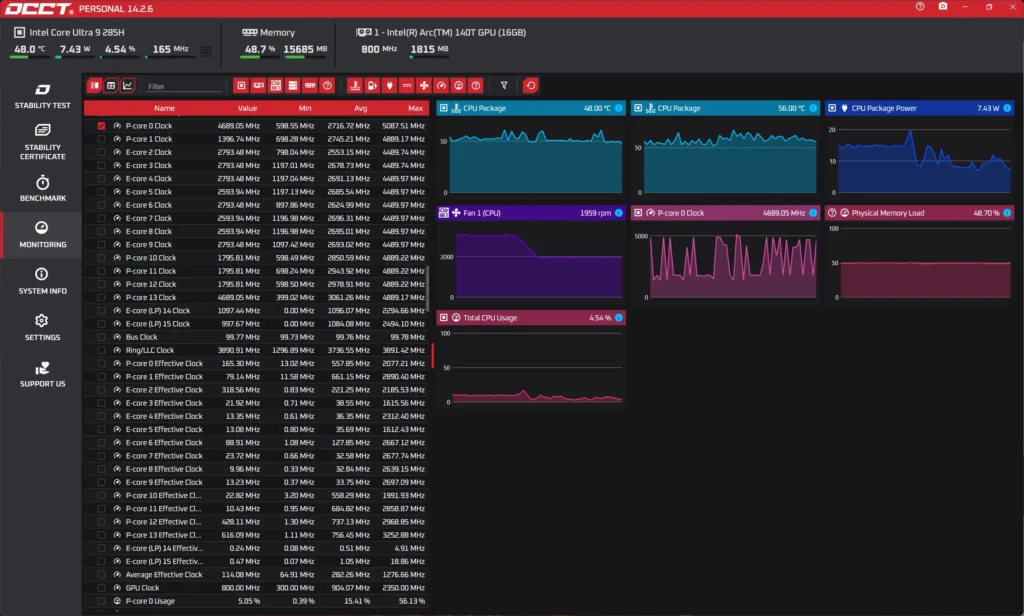Click the square icon on Total CPU Usage card
This screenshot has height=616, width=1024.
pyautogui.click(x=444, y=317)
